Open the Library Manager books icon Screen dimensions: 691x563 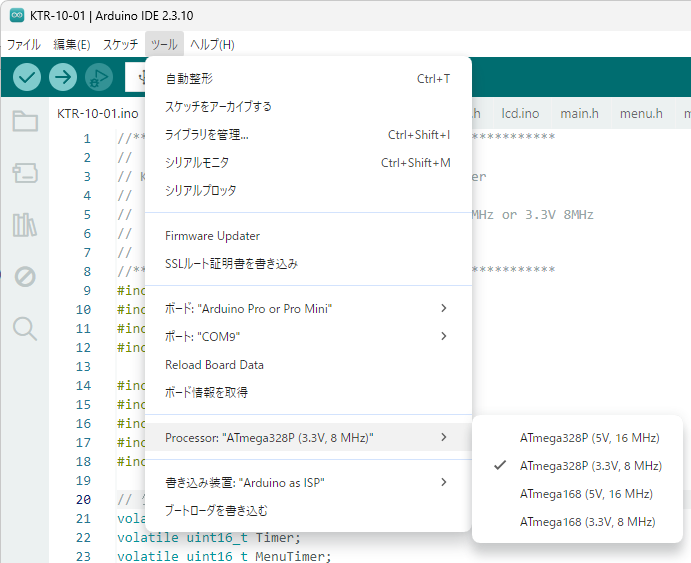pos(25,225)
